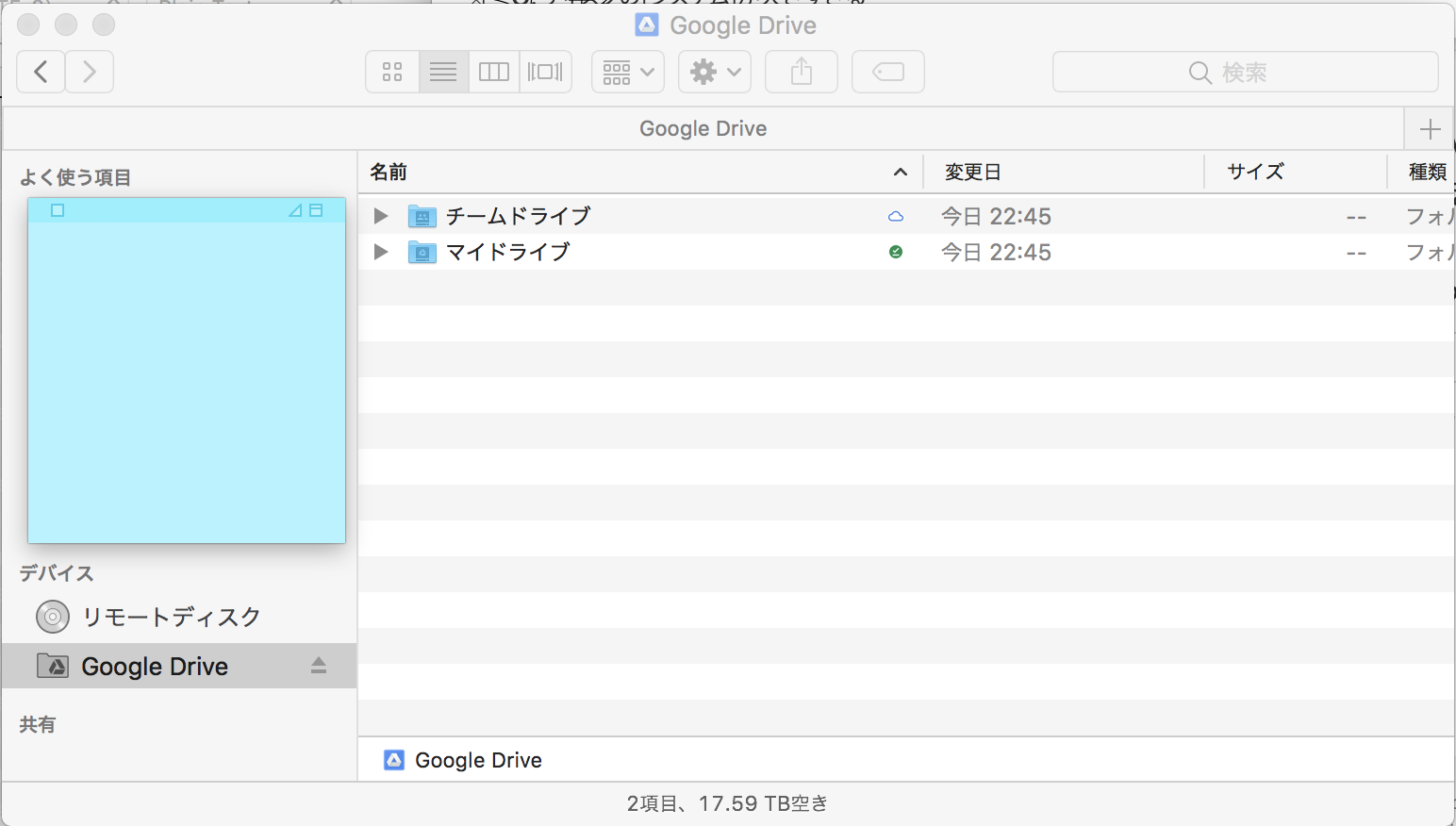The height and width of the screenshot is (826, 1456).
Task: Eject Google Drive from sidebar
Action: point(319,666)
